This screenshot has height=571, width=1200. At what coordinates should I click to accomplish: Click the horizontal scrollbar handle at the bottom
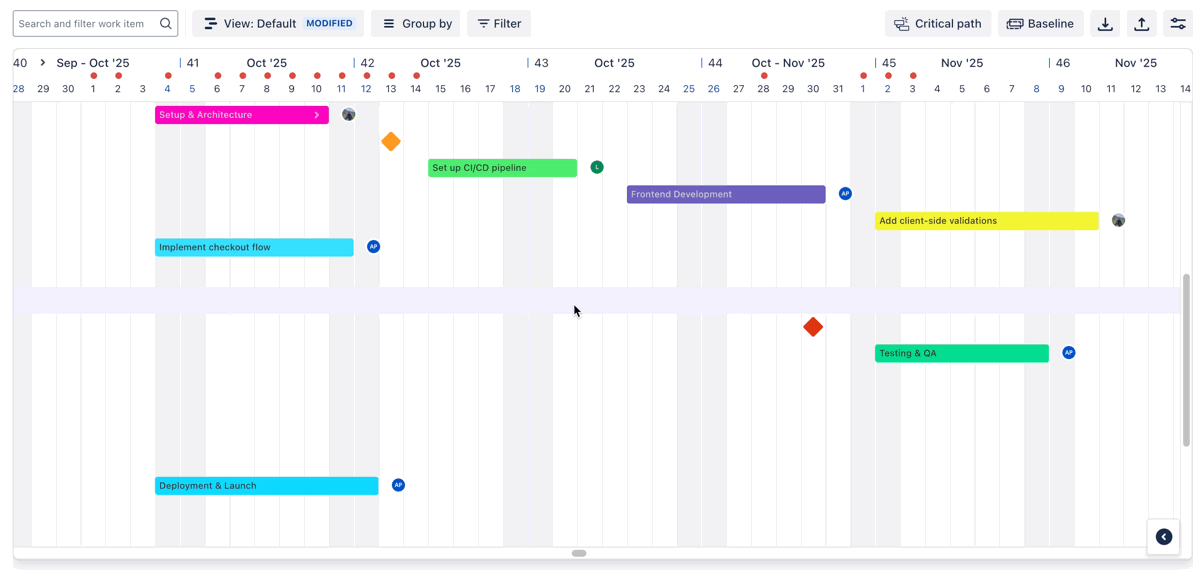(x=579, y=553)
